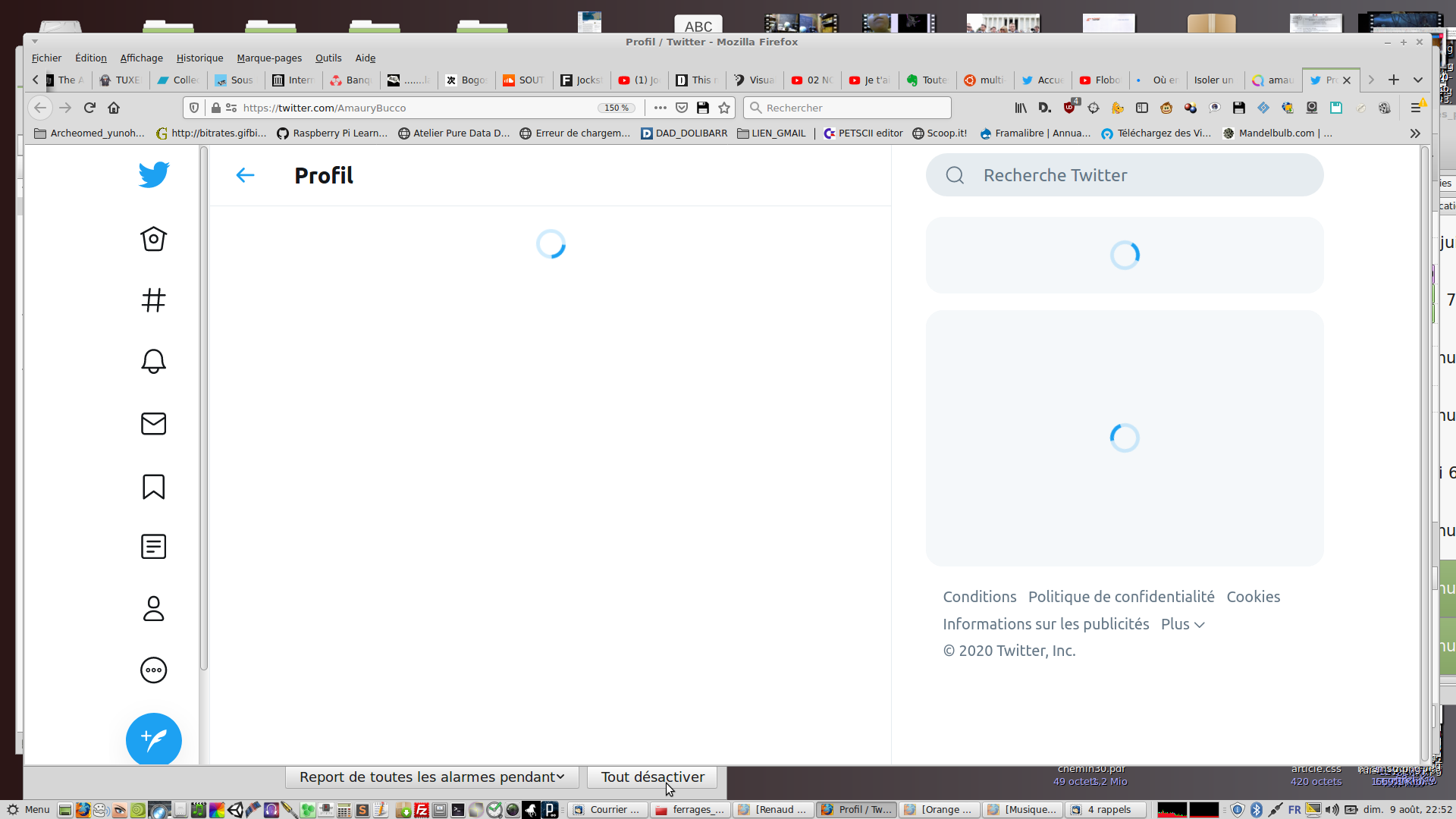Click the Tout désactiver button

(652, 777)
